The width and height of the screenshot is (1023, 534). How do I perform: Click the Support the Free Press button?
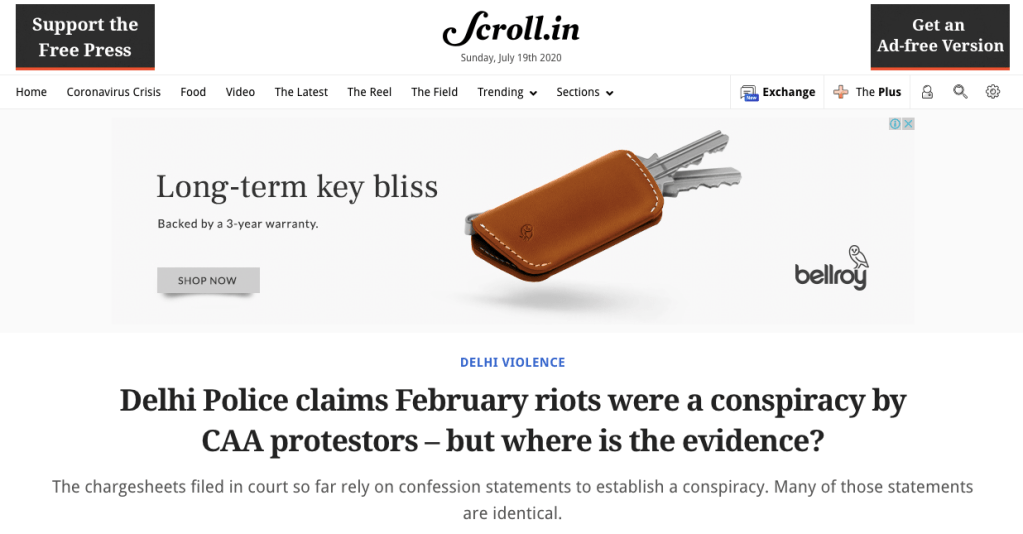[x=85, y=37]
